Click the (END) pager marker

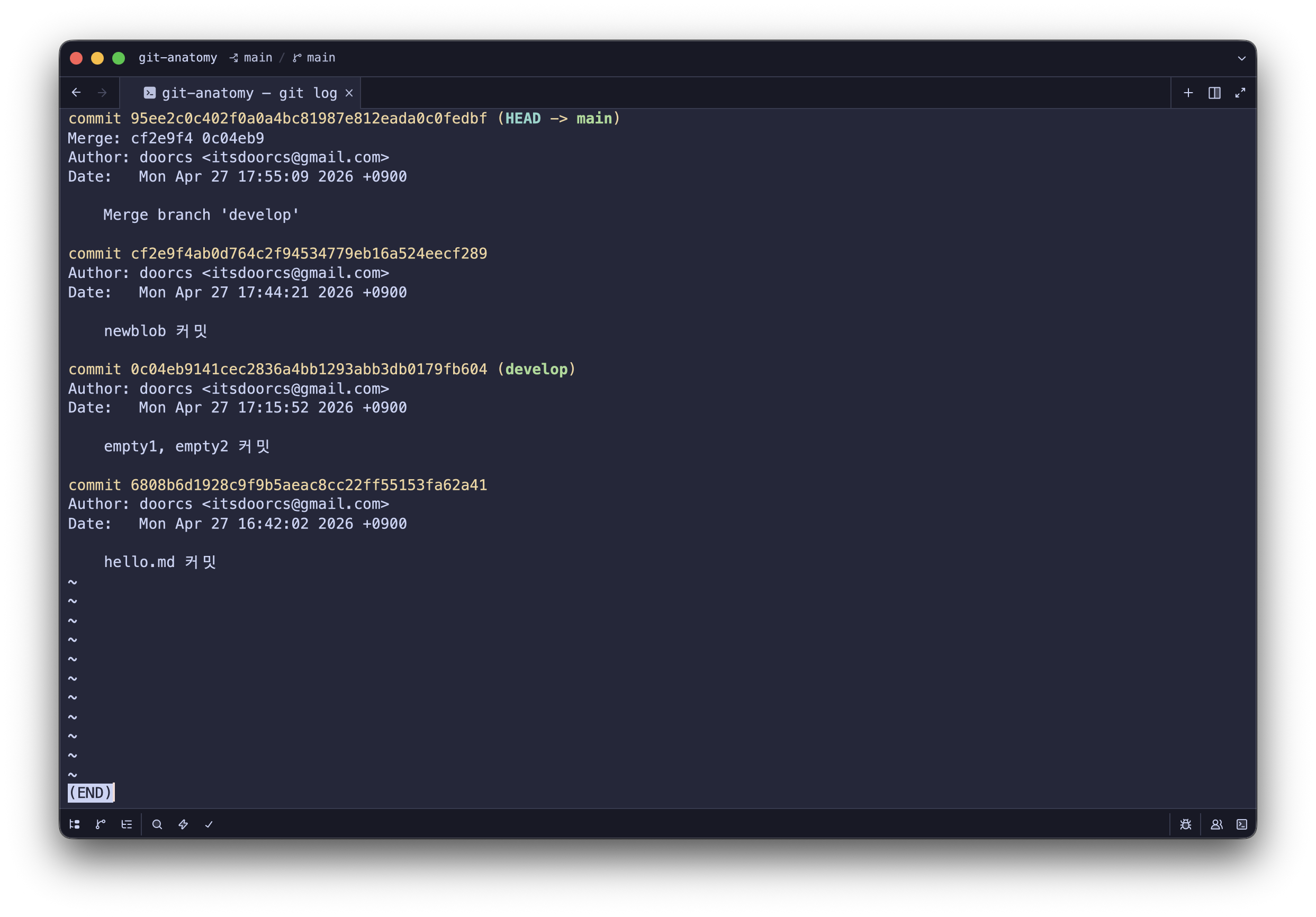click(x=91, y=793)
